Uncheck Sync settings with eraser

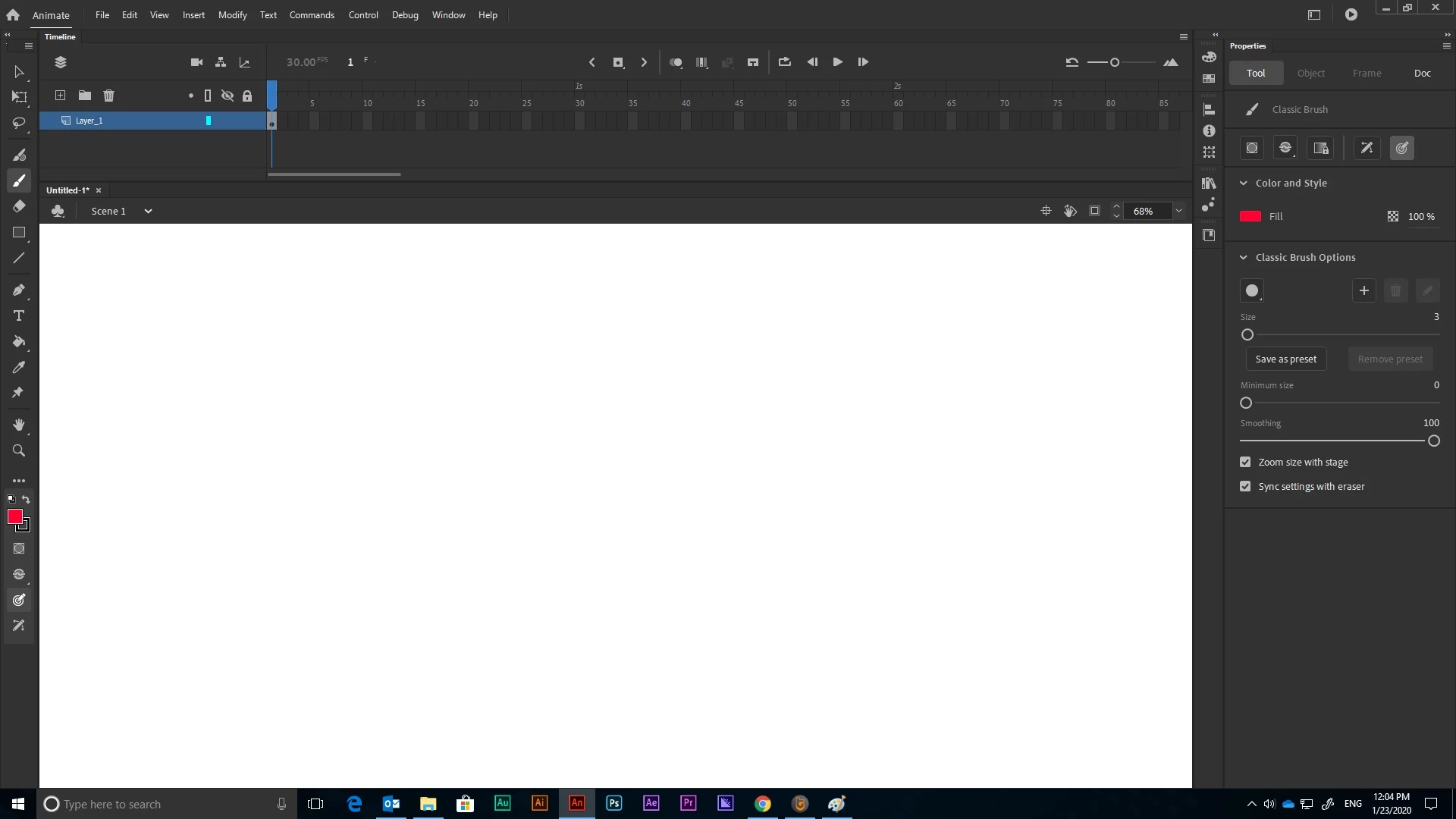coord(1245,486)
